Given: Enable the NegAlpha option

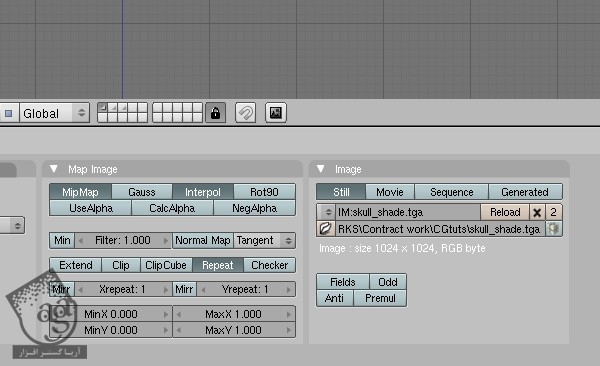Looking at the screenshot, I should (x=254, y=208).
